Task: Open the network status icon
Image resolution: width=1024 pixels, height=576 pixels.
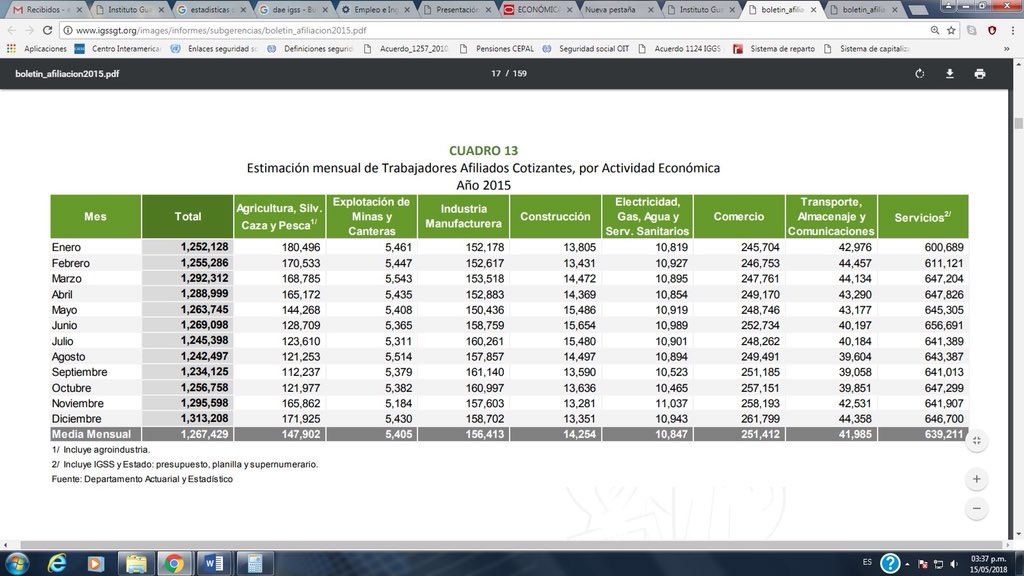Action: [x=938, y=563]
